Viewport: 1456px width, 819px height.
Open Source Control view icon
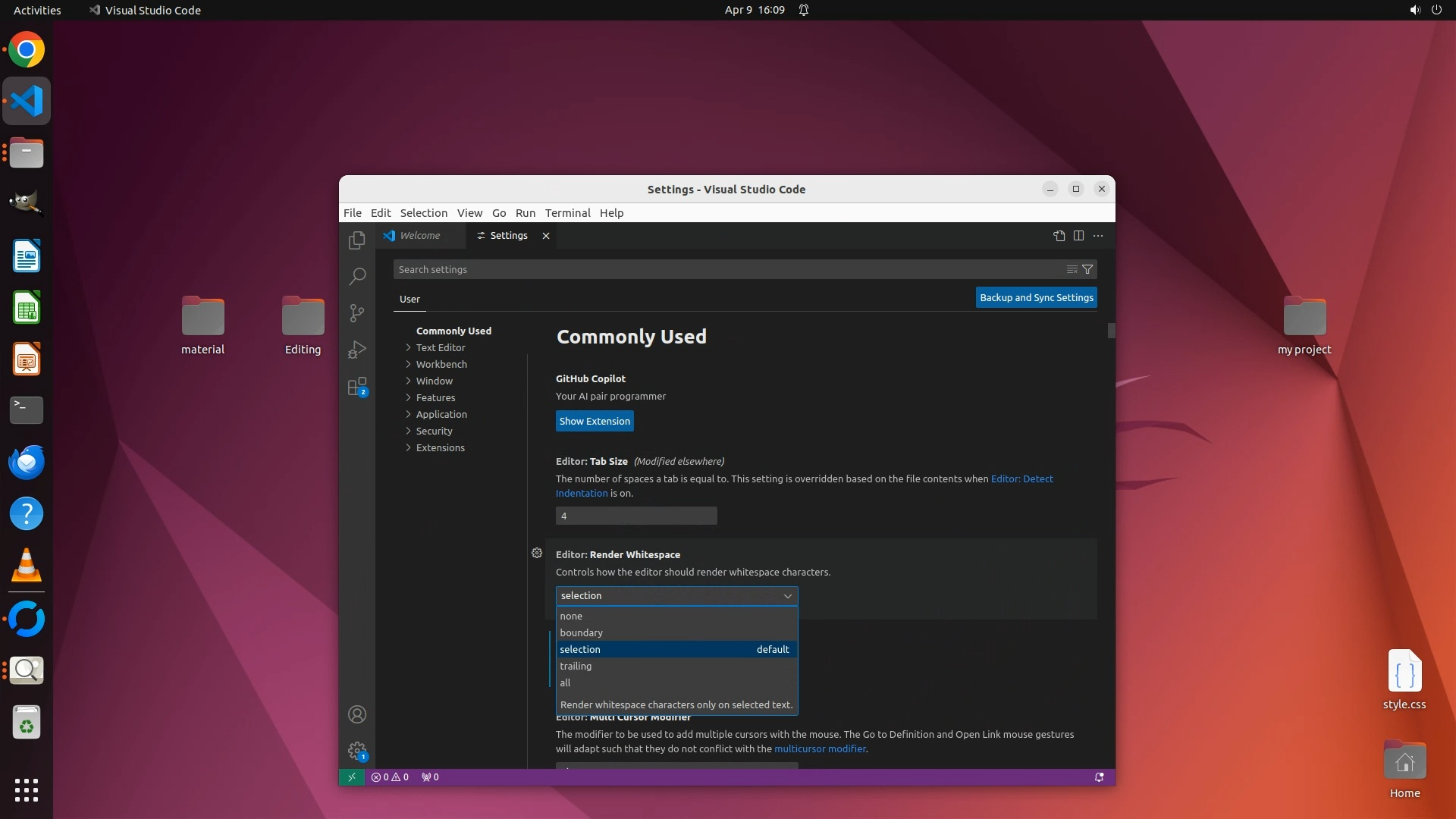point(356,313)
